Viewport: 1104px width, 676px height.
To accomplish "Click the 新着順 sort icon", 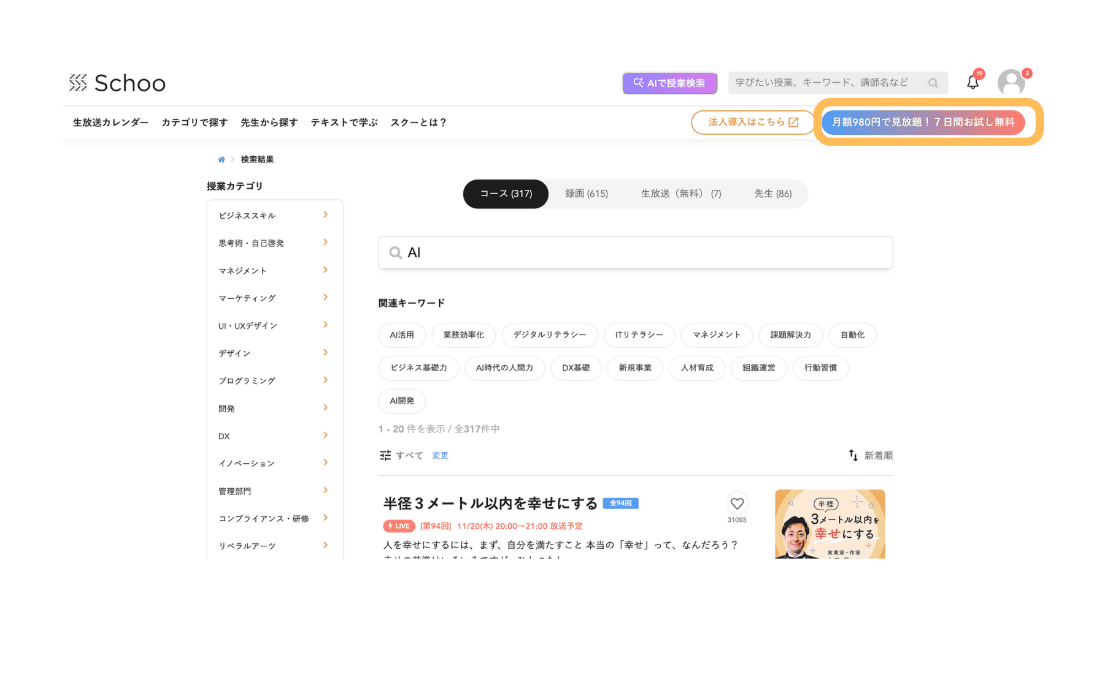I will click(x=853, y=455).
